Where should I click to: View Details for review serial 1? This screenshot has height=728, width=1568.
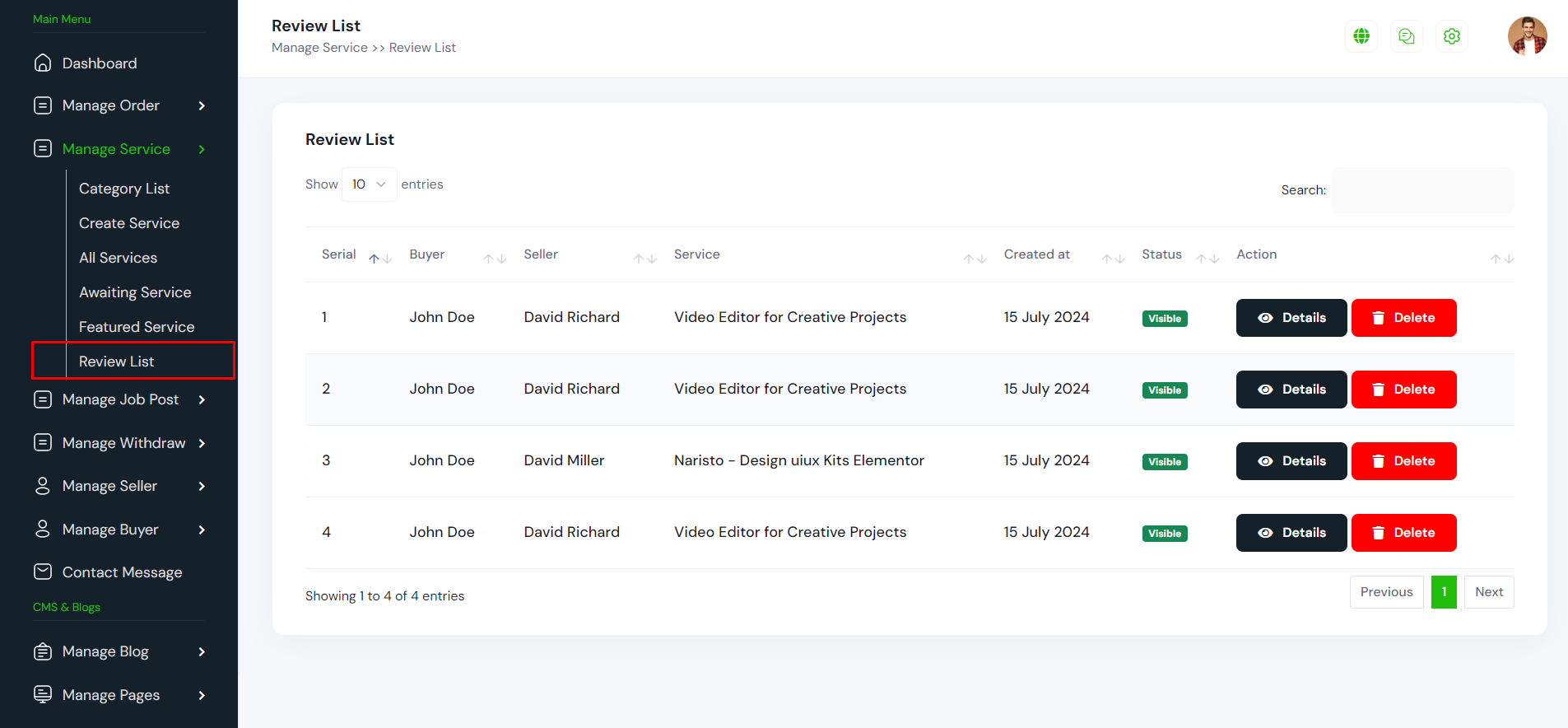[1291, 318]
